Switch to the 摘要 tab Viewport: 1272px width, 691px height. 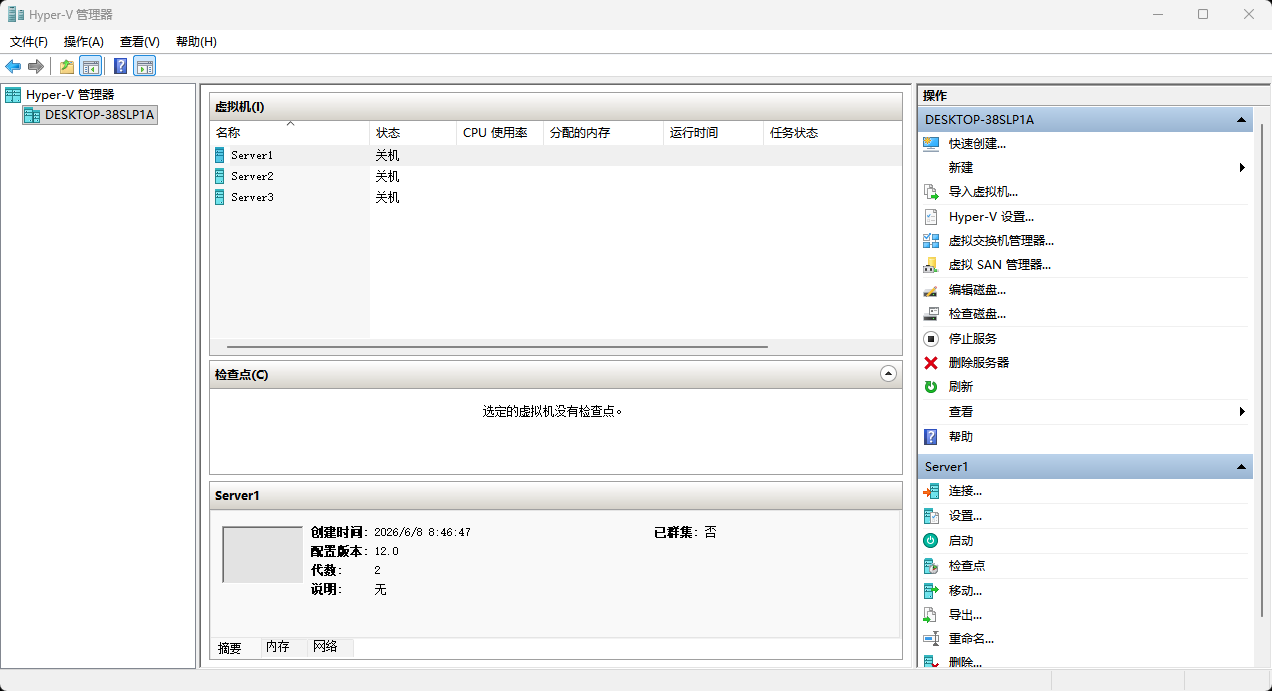[x=230, y=648]
